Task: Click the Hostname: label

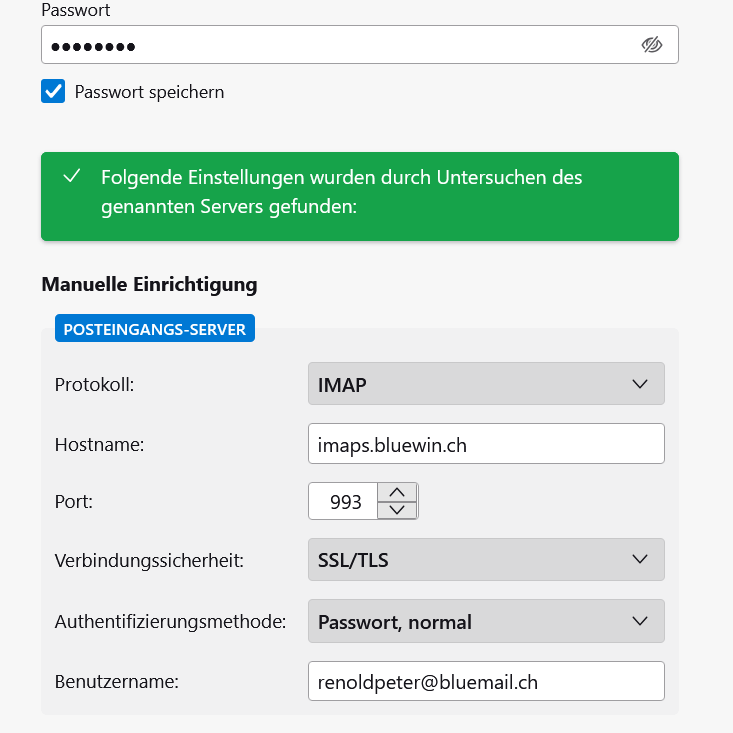Action: [x=99, y=445]
